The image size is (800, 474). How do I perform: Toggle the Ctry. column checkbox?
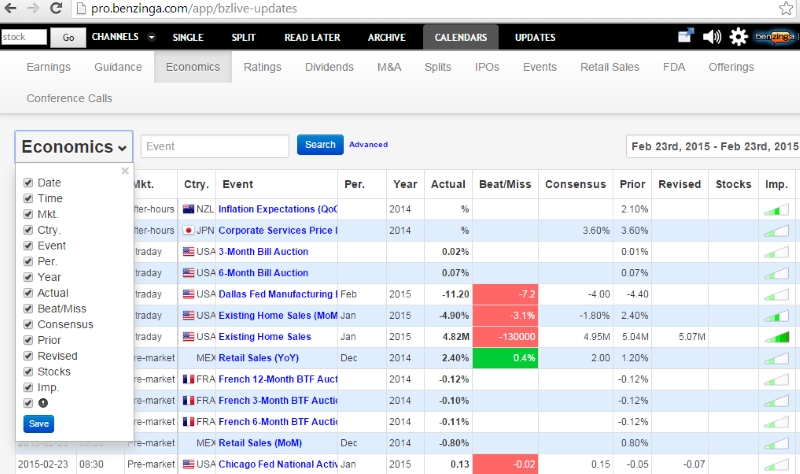click(28, 230)
